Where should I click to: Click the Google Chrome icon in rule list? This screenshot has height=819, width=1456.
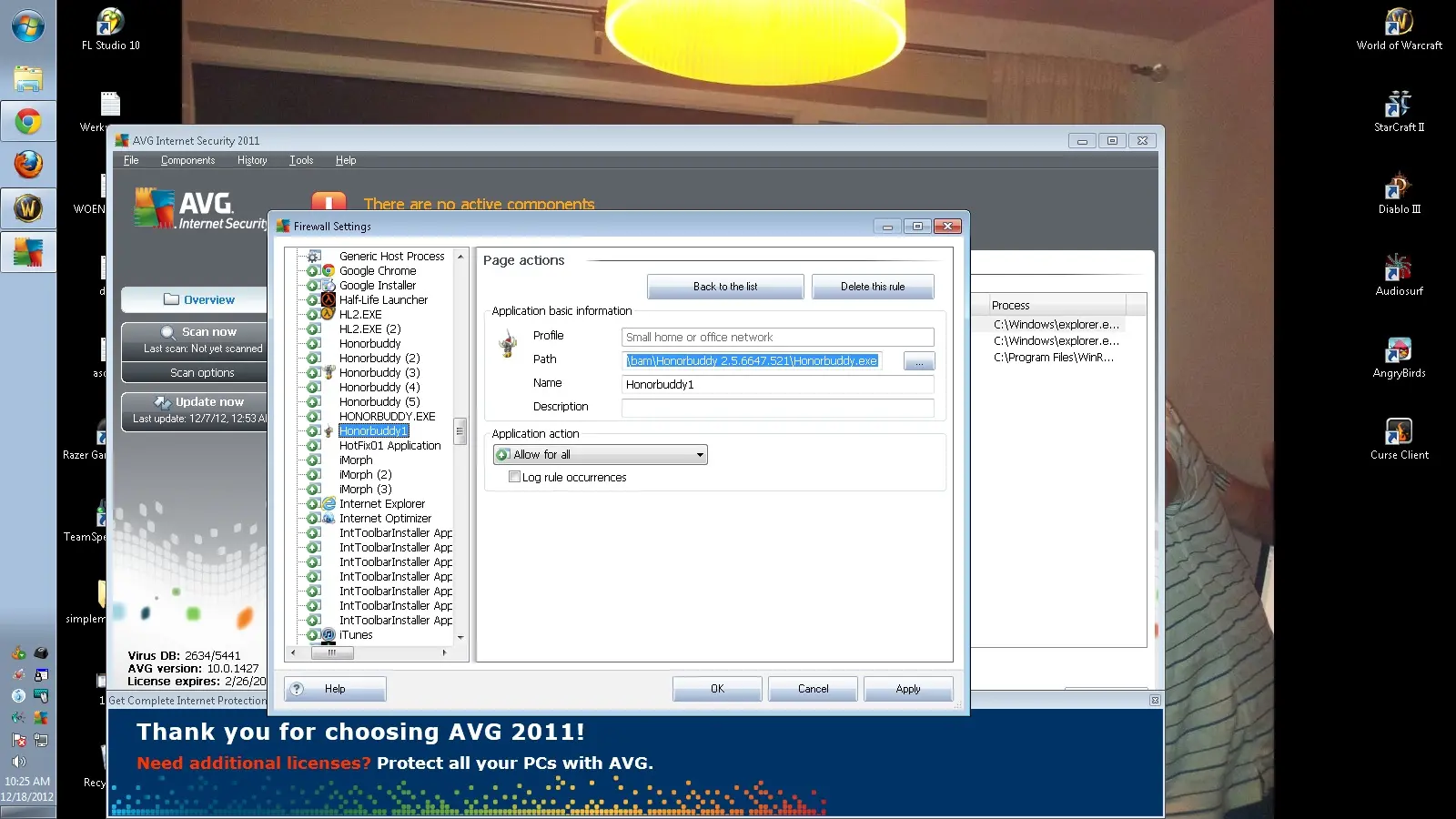tap(329, 271)
